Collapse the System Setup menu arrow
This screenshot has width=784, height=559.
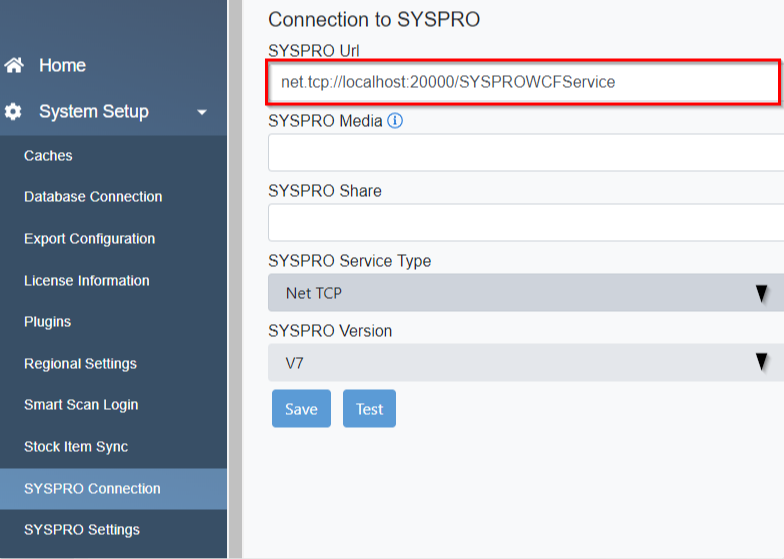pyautogui.click(x=202, y=112)
